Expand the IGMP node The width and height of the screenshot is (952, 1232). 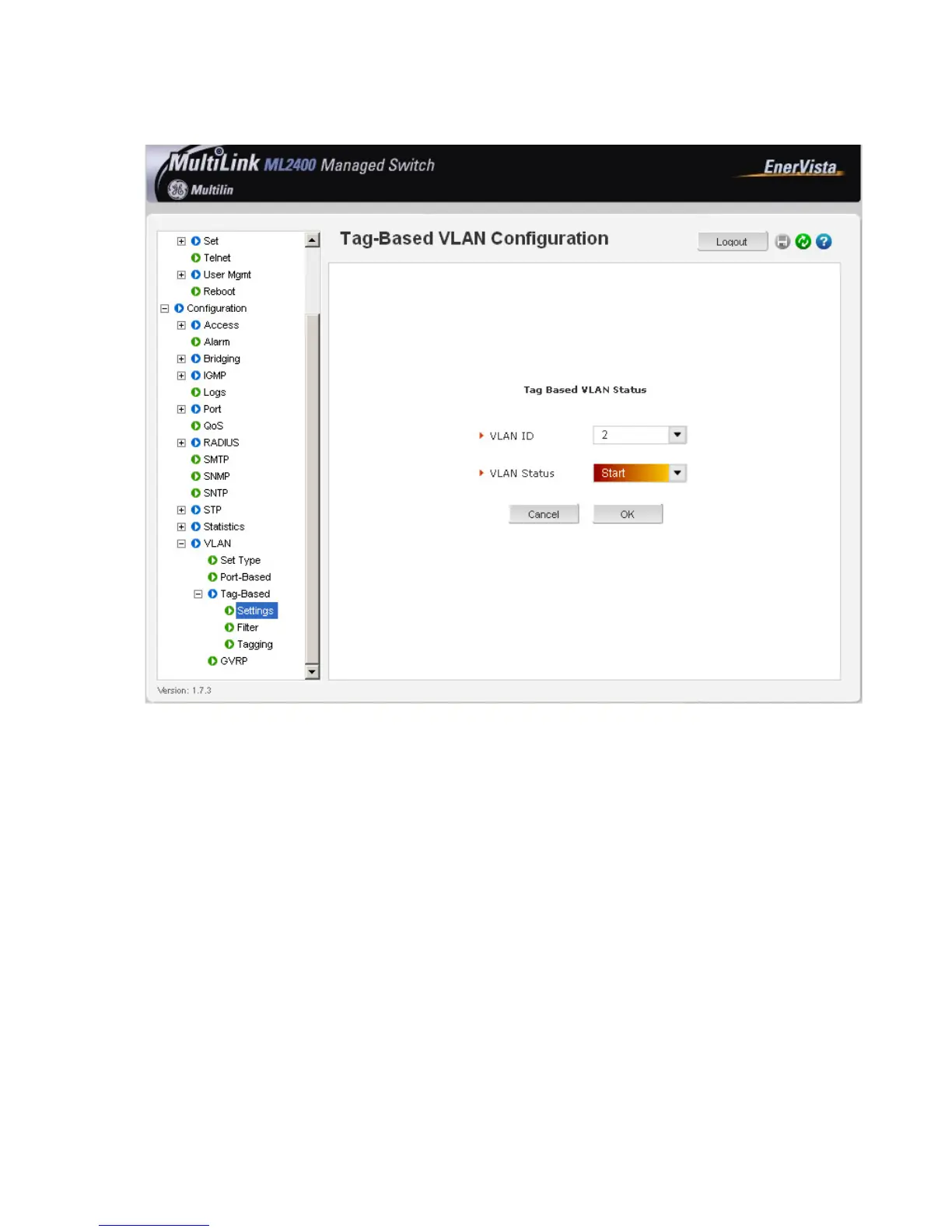[181, 376]
